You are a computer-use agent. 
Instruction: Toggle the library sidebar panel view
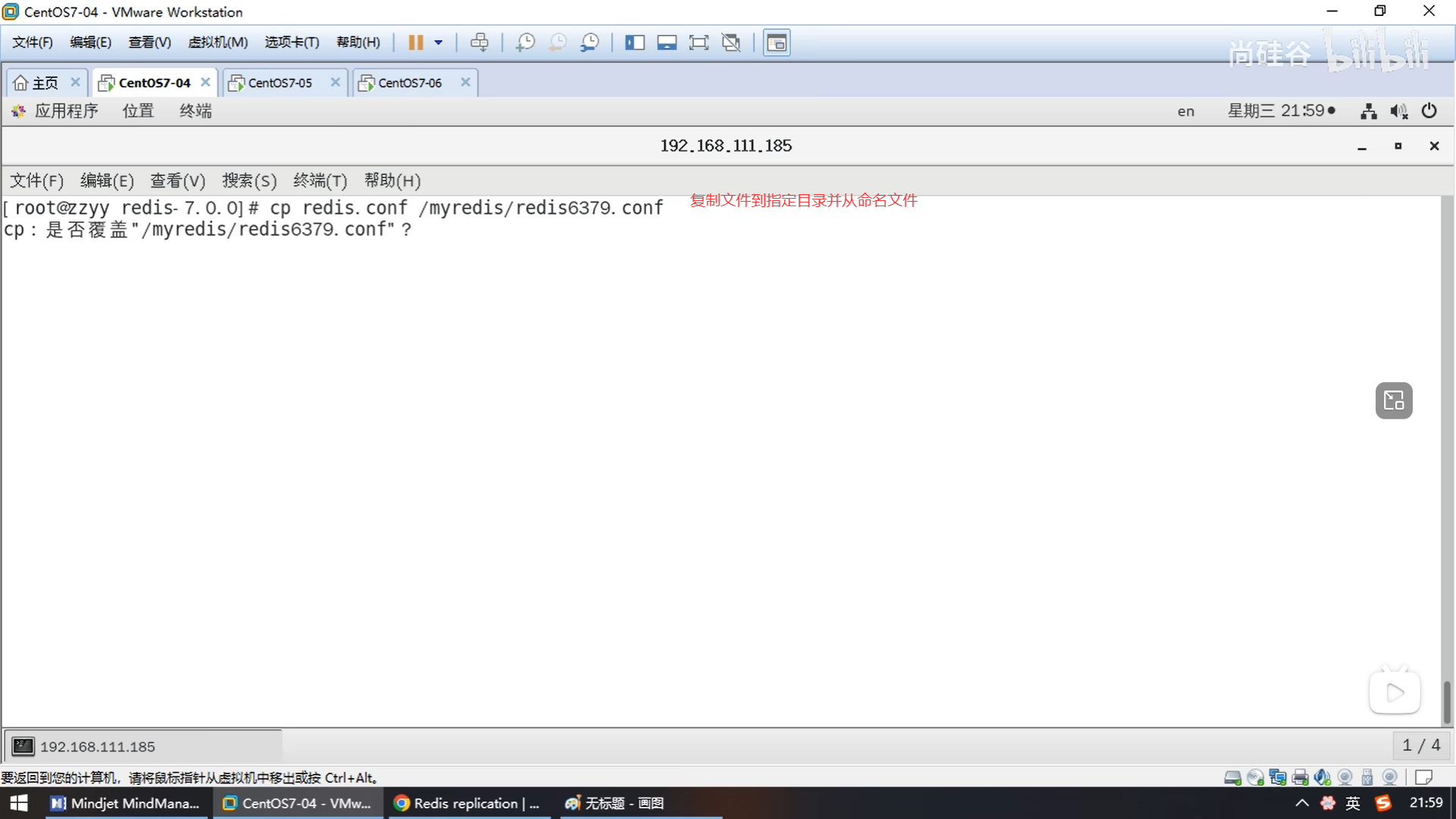(635, 42)
